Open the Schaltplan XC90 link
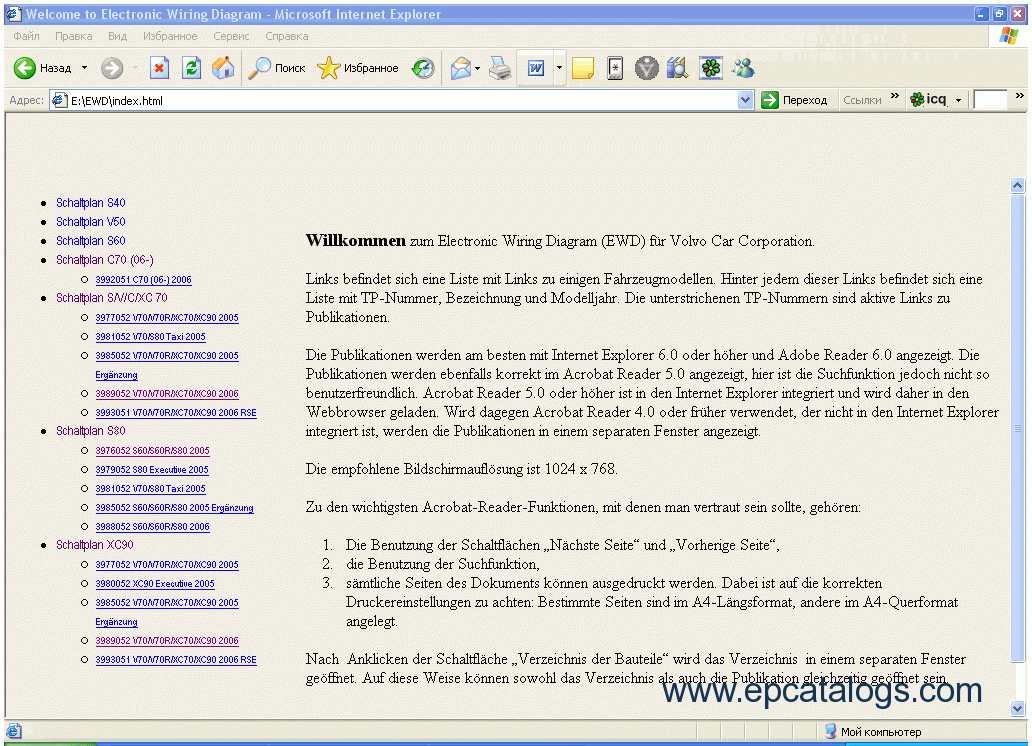This screenshot has width=1032, height=746. point(95,545)
